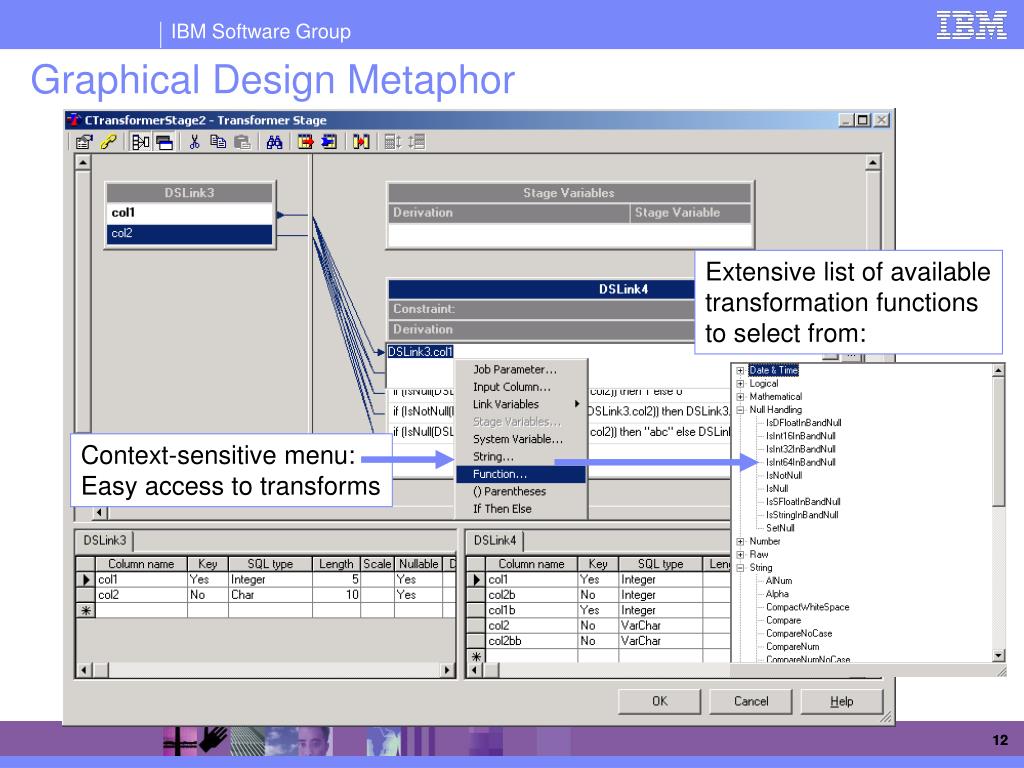Click the Column auto-match icon
Viewport: 1024px width, 768px height.
coord(361,142)
